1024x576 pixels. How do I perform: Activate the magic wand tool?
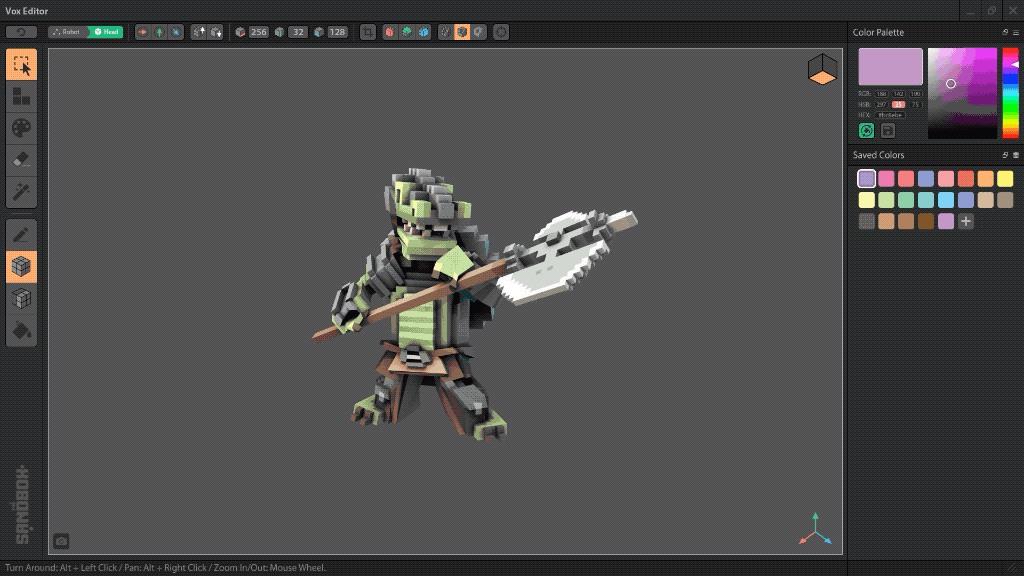[x=22, y=190]
